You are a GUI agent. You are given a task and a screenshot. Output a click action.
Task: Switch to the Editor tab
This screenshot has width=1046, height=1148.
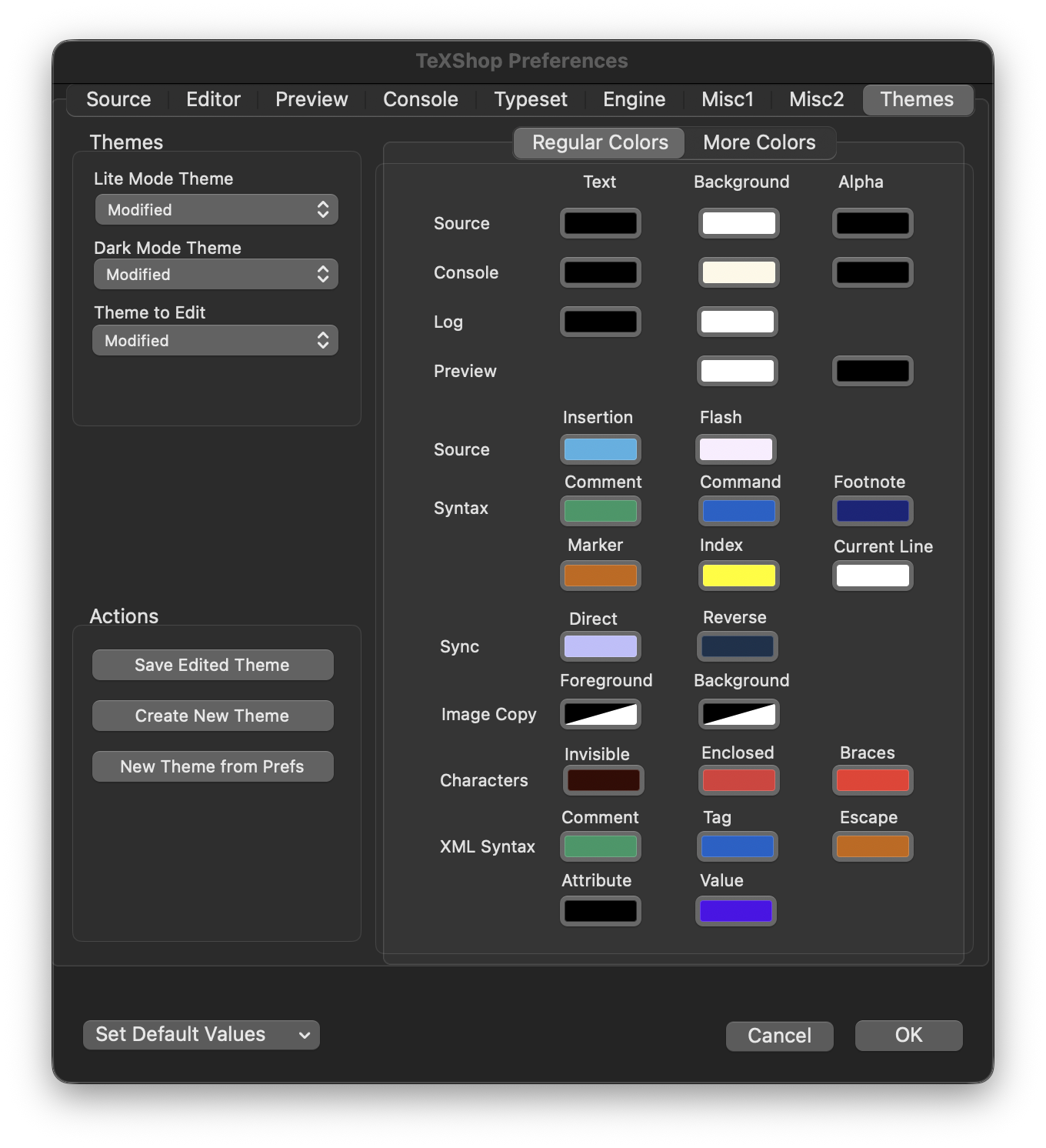coord(213,100)
